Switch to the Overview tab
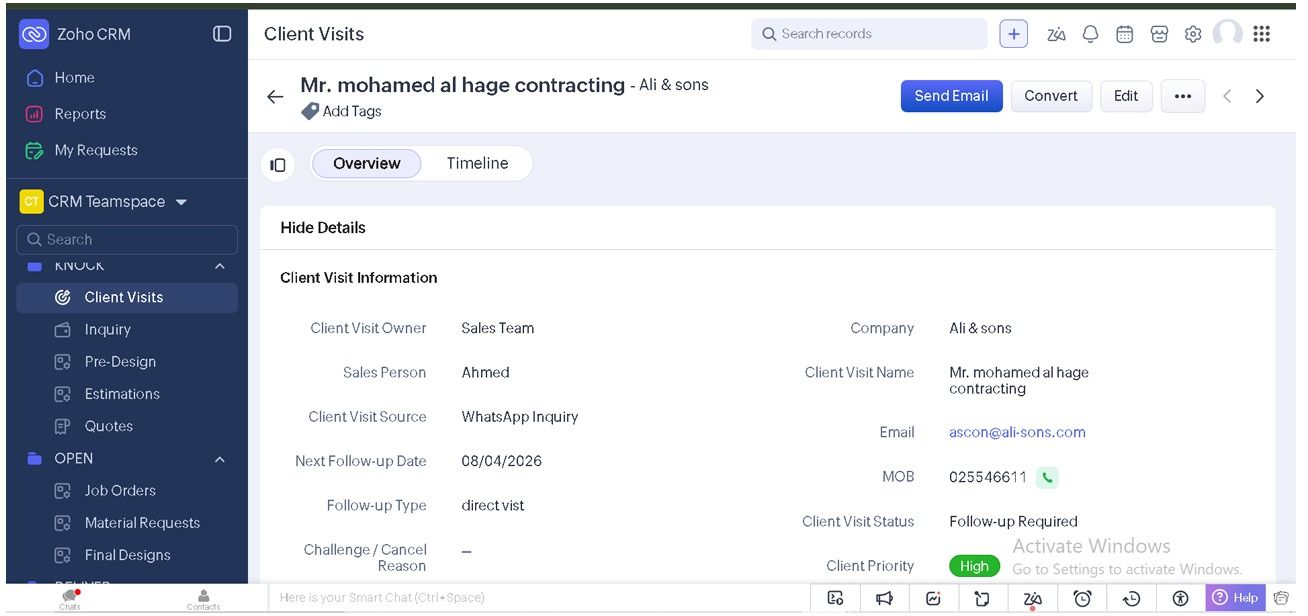1308x616 pixels. click(367, 163)
